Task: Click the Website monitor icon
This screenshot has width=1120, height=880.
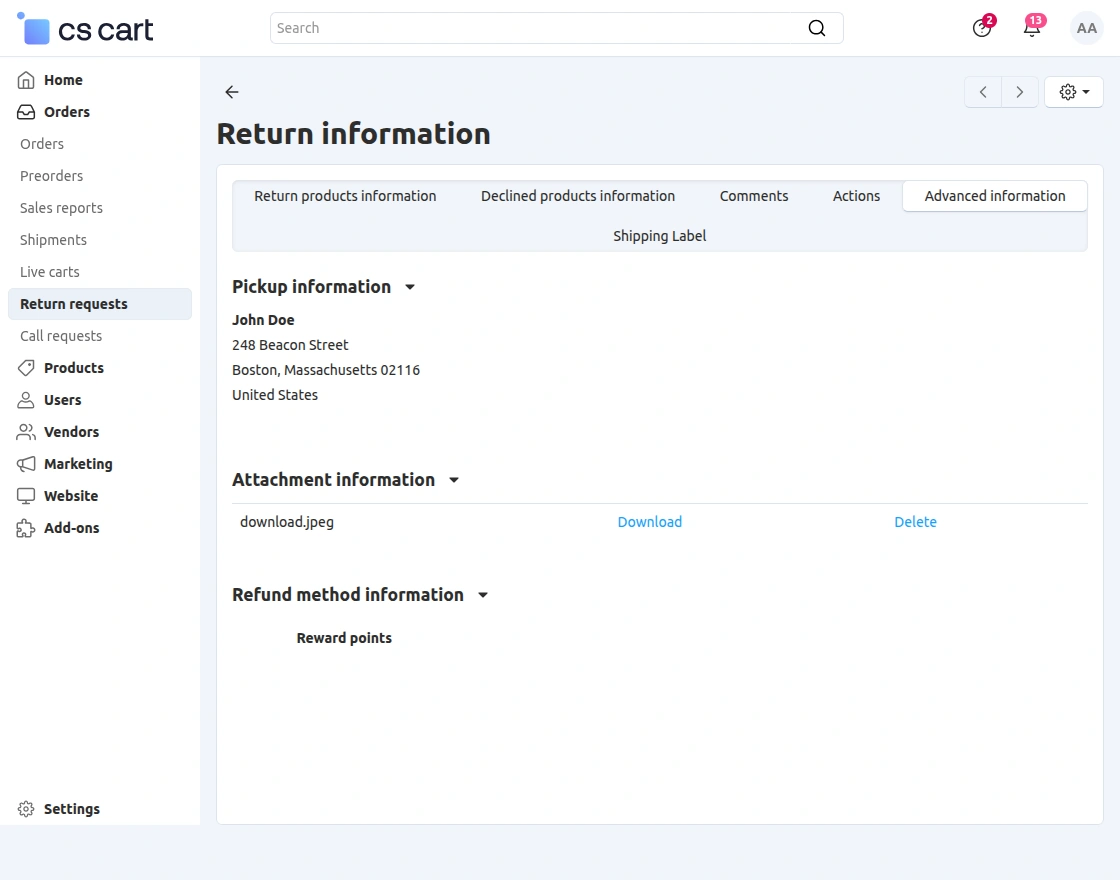Action: (x=24, y=496)
